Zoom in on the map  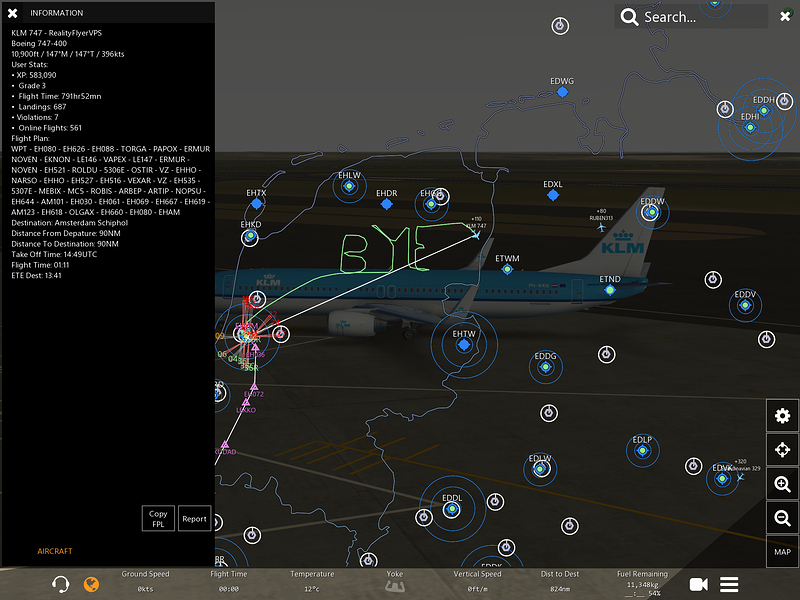point(782,484)
